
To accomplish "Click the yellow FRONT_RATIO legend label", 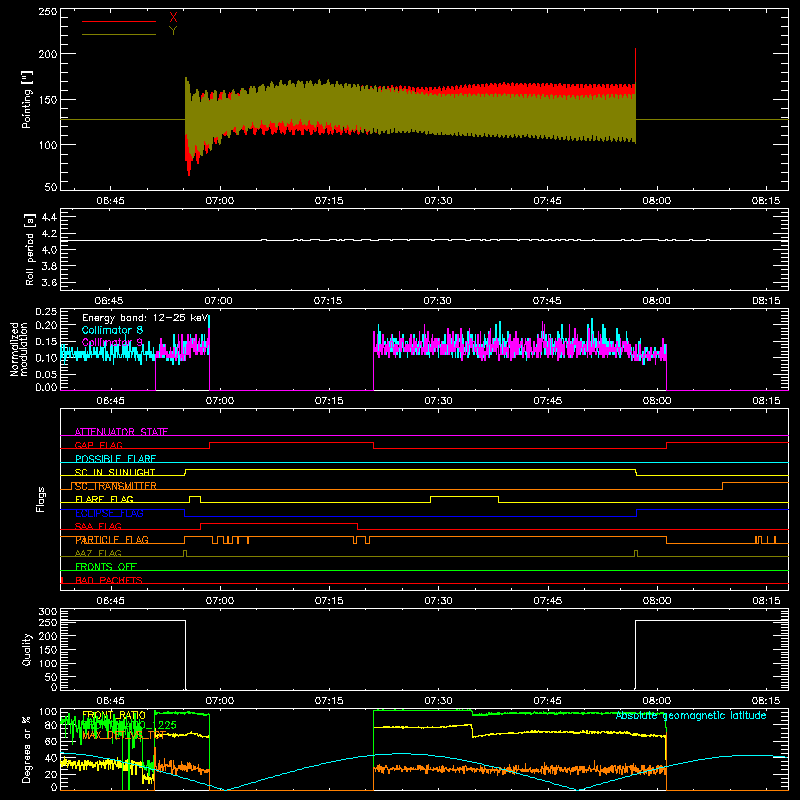I will pyautogui.click(x=114, y=715).
